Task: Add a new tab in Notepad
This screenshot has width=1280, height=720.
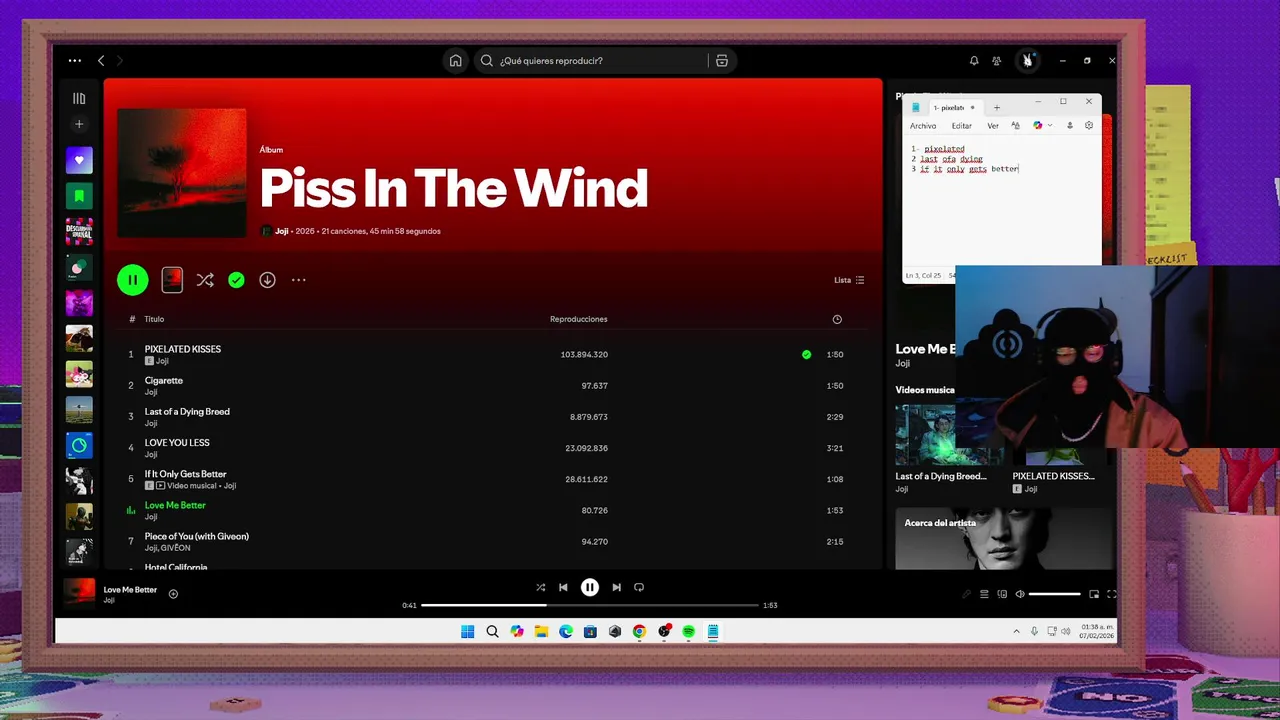Action: 997,107
